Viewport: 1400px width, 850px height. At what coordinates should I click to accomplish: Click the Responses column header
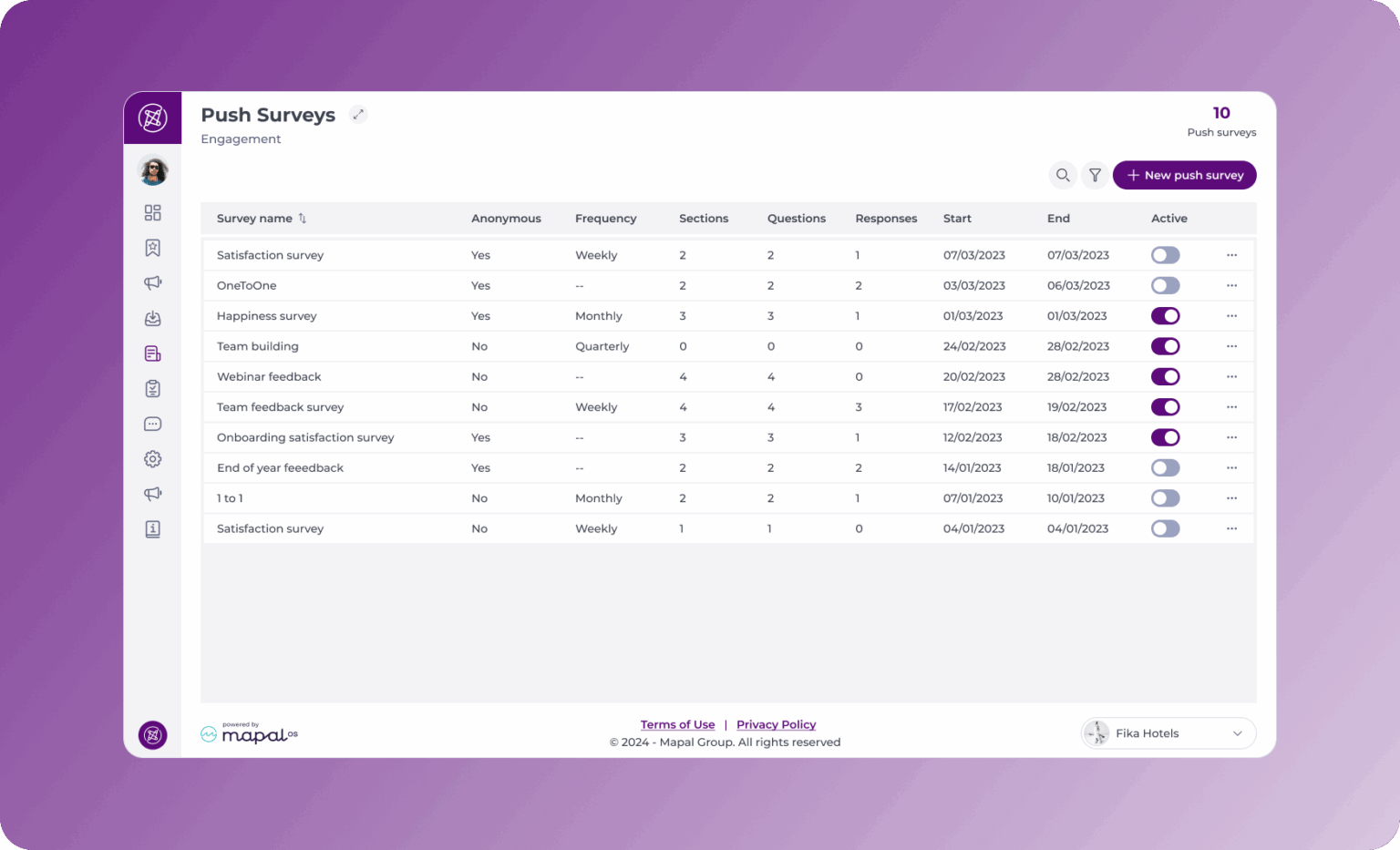pyautogui.click(x=886, y=219)
